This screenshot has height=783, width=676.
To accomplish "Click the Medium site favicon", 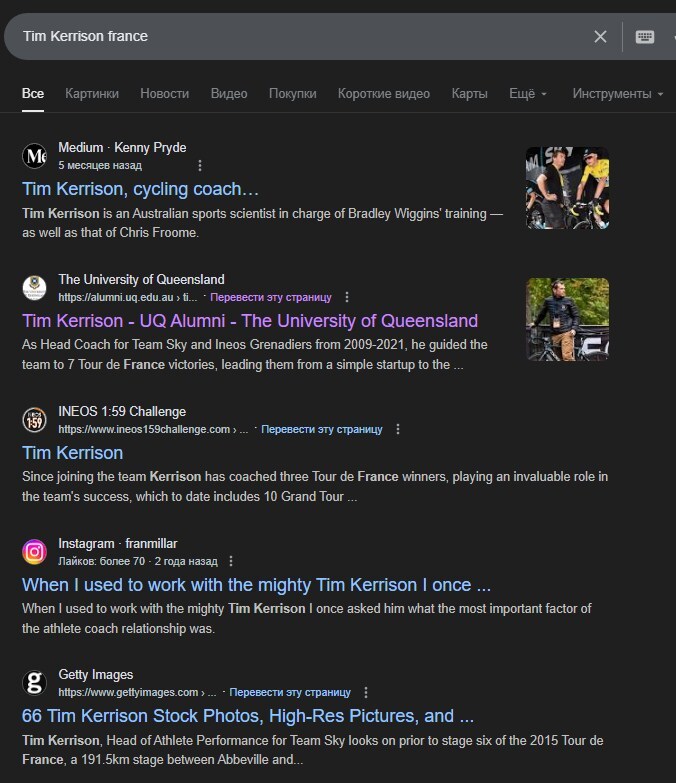I will [35, 156].
